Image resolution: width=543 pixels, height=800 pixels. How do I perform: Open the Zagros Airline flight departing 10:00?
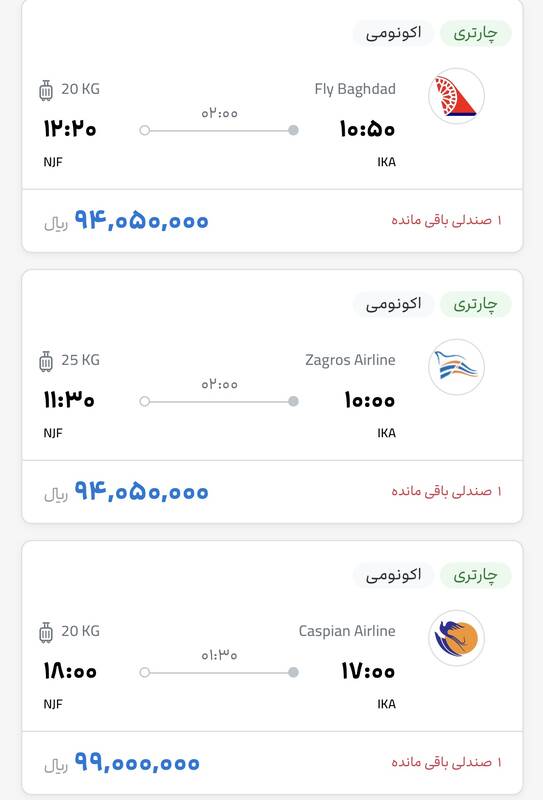tap(272, 396)
